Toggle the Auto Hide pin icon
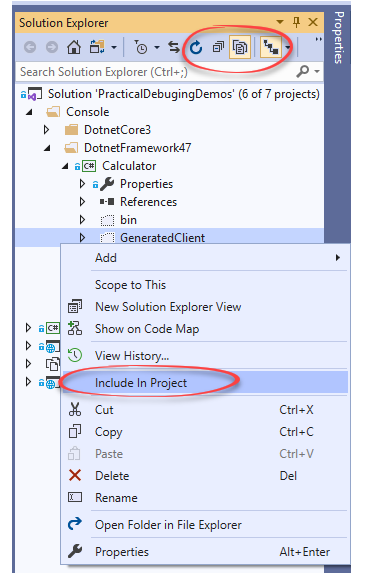Viewport: 372px width, 574px height. click(x=297, y=22)
